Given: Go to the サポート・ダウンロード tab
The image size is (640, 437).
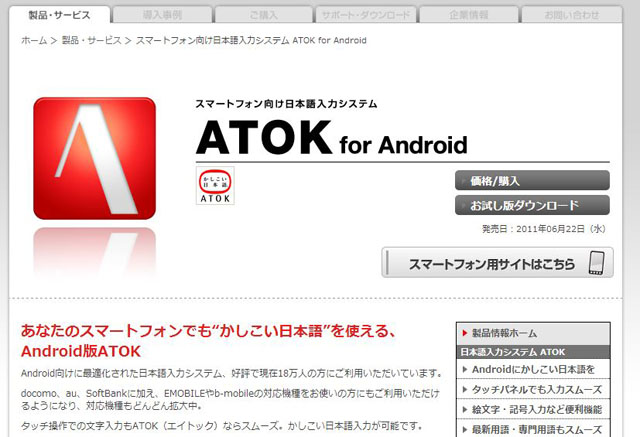Looking at the screenshot, I should click(366, 15).
